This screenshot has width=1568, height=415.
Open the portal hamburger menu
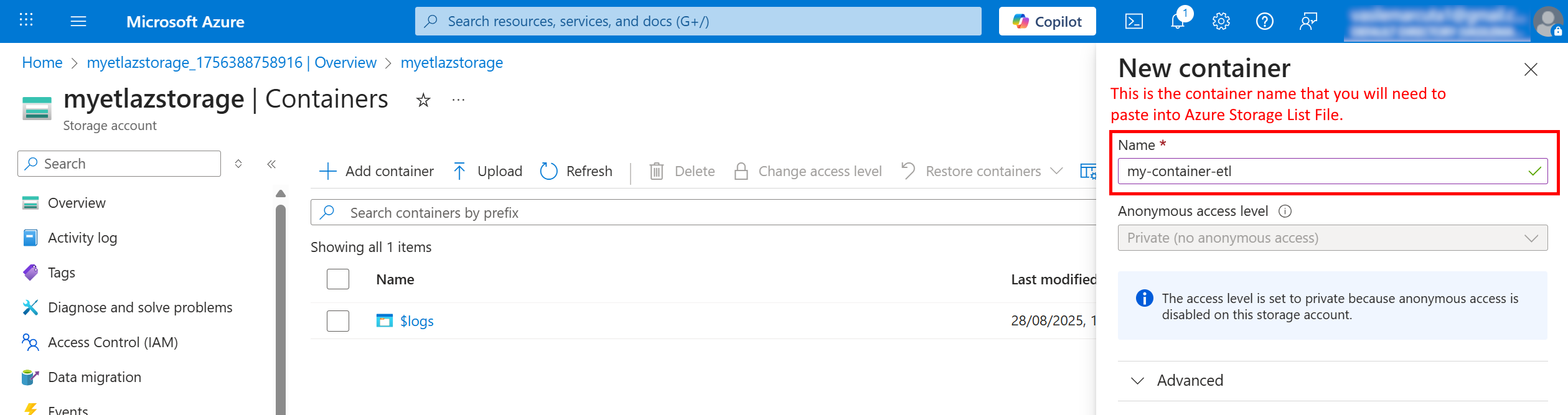pyautogui.click(x=78, y=22)
